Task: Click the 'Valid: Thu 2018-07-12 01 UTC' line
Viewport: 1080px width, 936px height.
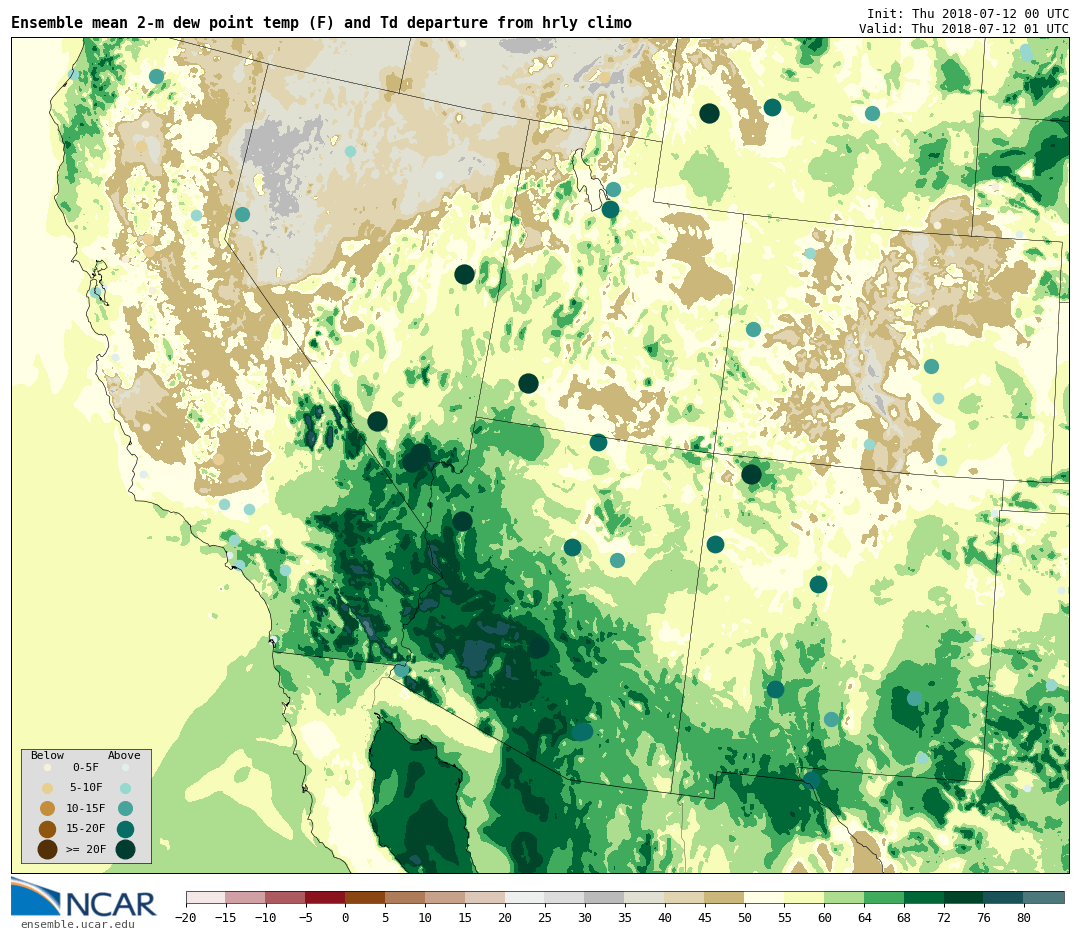Action: pos(964,28)
